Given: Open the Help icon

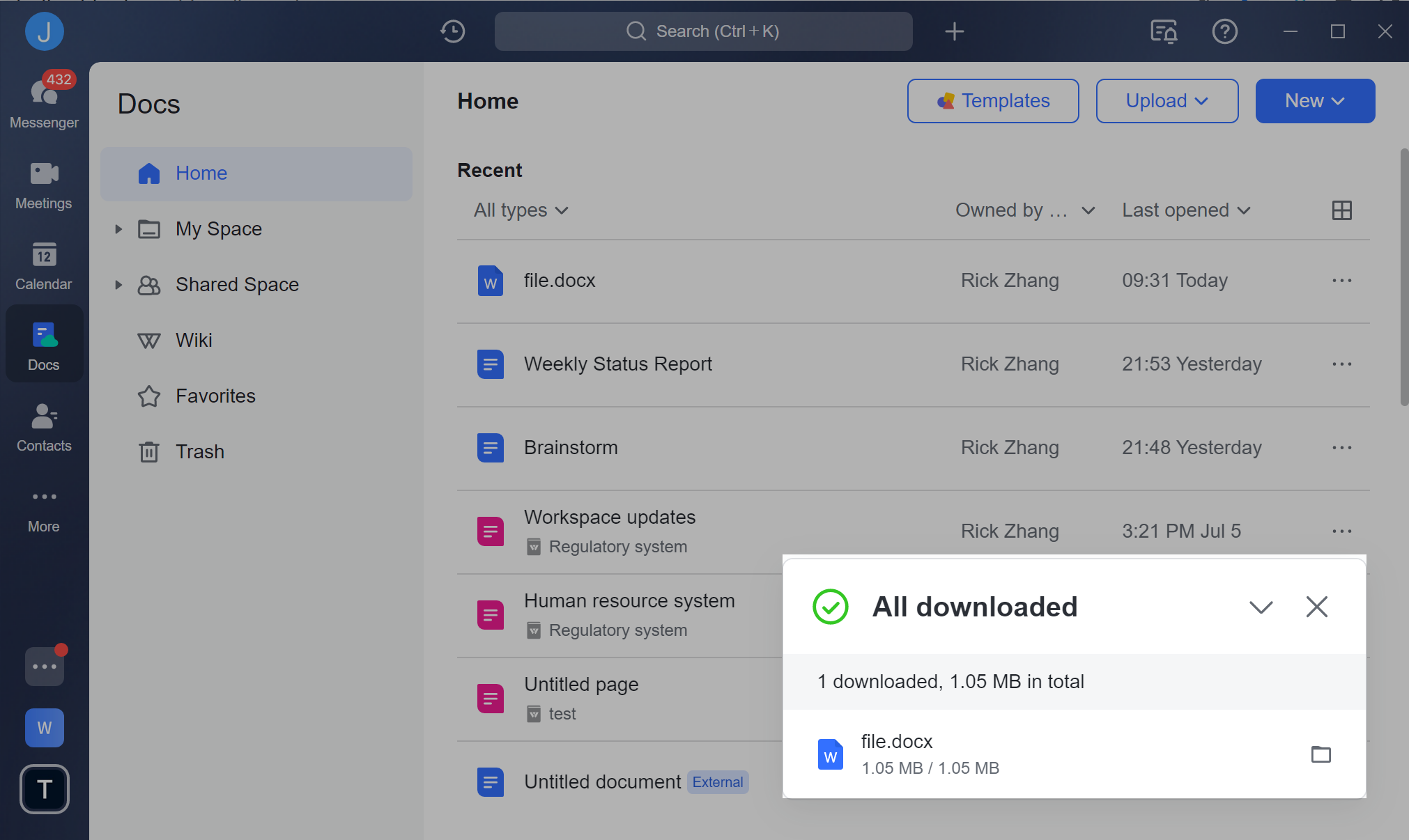Looking at the screenshot, I should [1224, 31].
